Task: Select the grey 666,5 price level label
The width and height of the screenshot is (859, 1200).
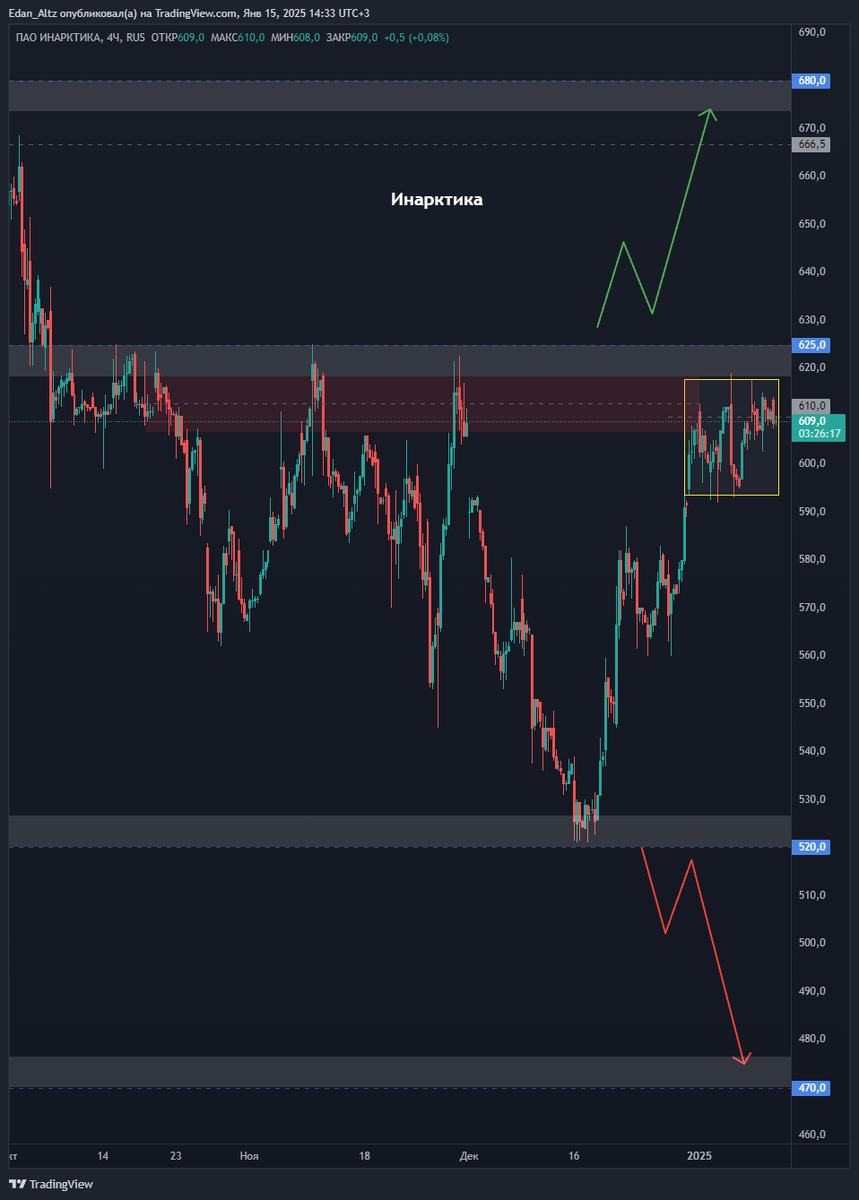Action: point(811,144)
